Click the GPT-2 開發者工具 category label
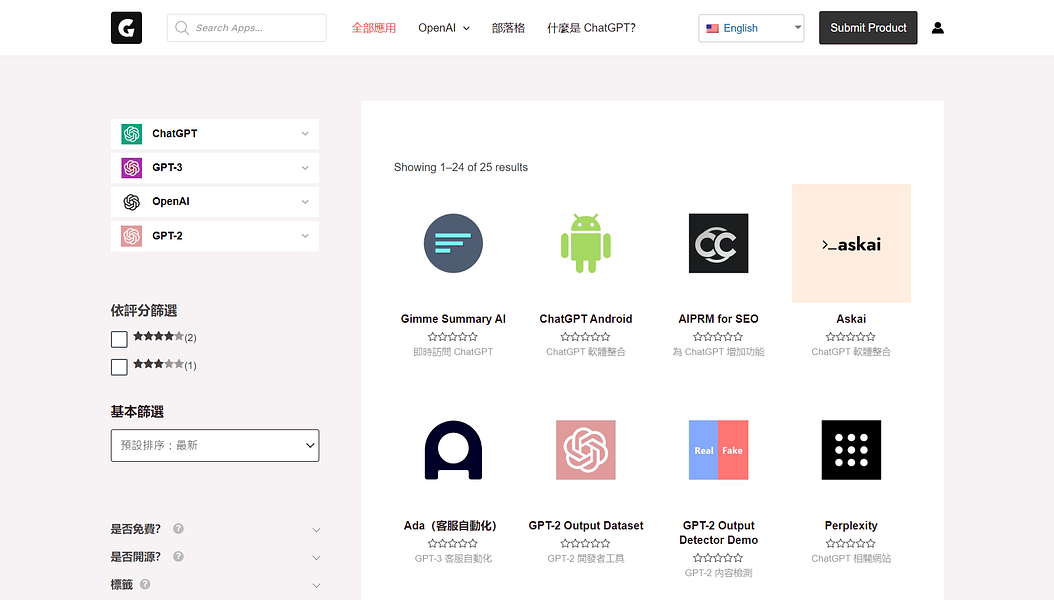The width and height of the screenshot is (1054, 600). point(585,558)
